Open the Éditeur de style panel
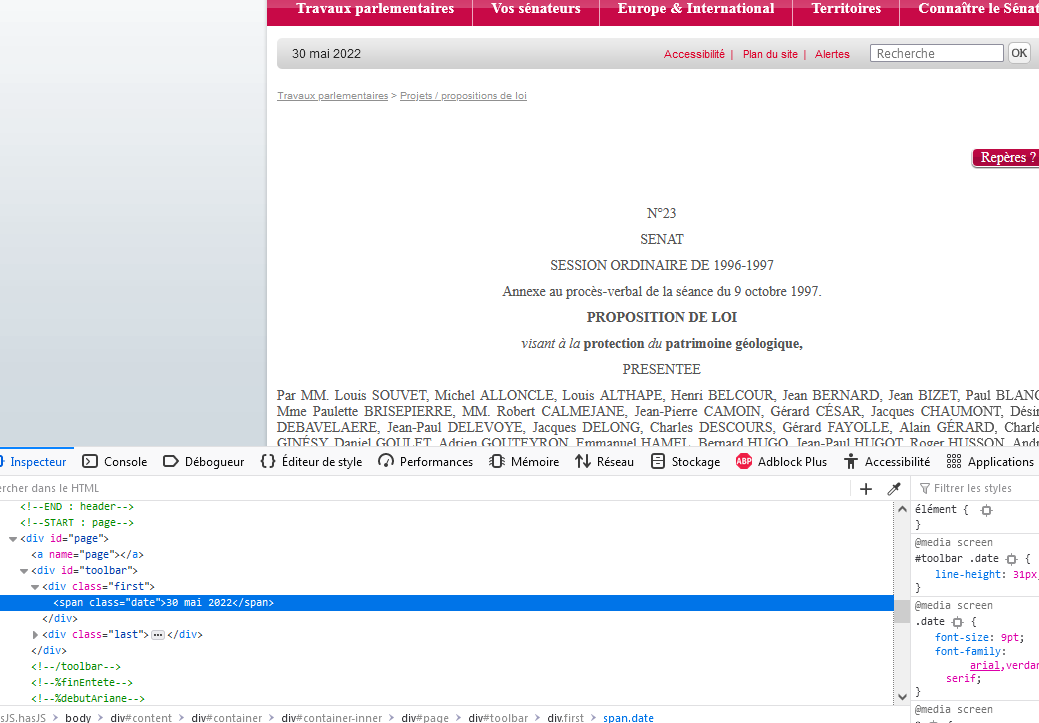 [x=311, y=462]
